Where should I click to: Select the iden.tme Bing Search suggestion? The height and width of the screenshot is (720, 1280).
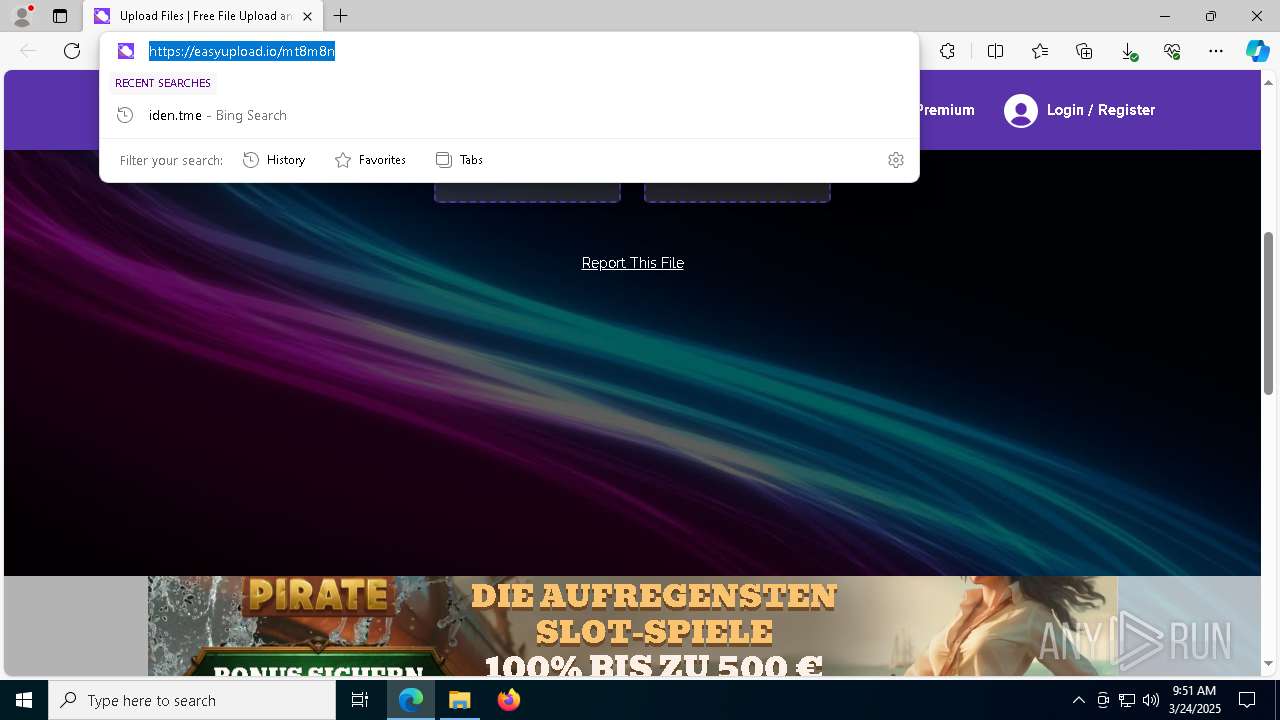pyautogui.click(x=509, y=115)
